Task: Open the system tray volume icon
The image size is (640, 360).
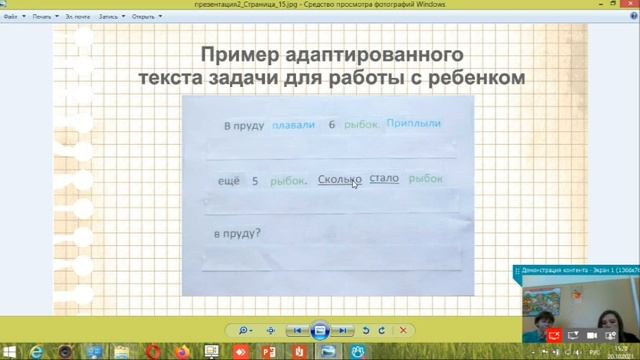Action: coord(577,352)
